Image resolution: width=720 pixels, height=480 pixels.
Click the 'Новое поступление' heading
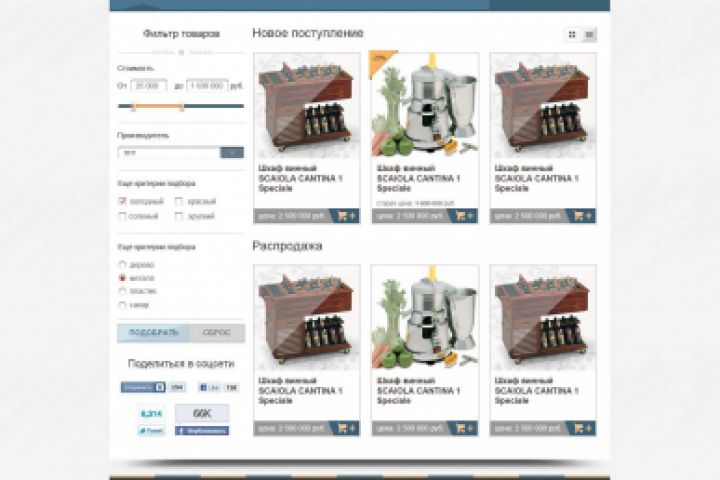click(x=308, y=33)
